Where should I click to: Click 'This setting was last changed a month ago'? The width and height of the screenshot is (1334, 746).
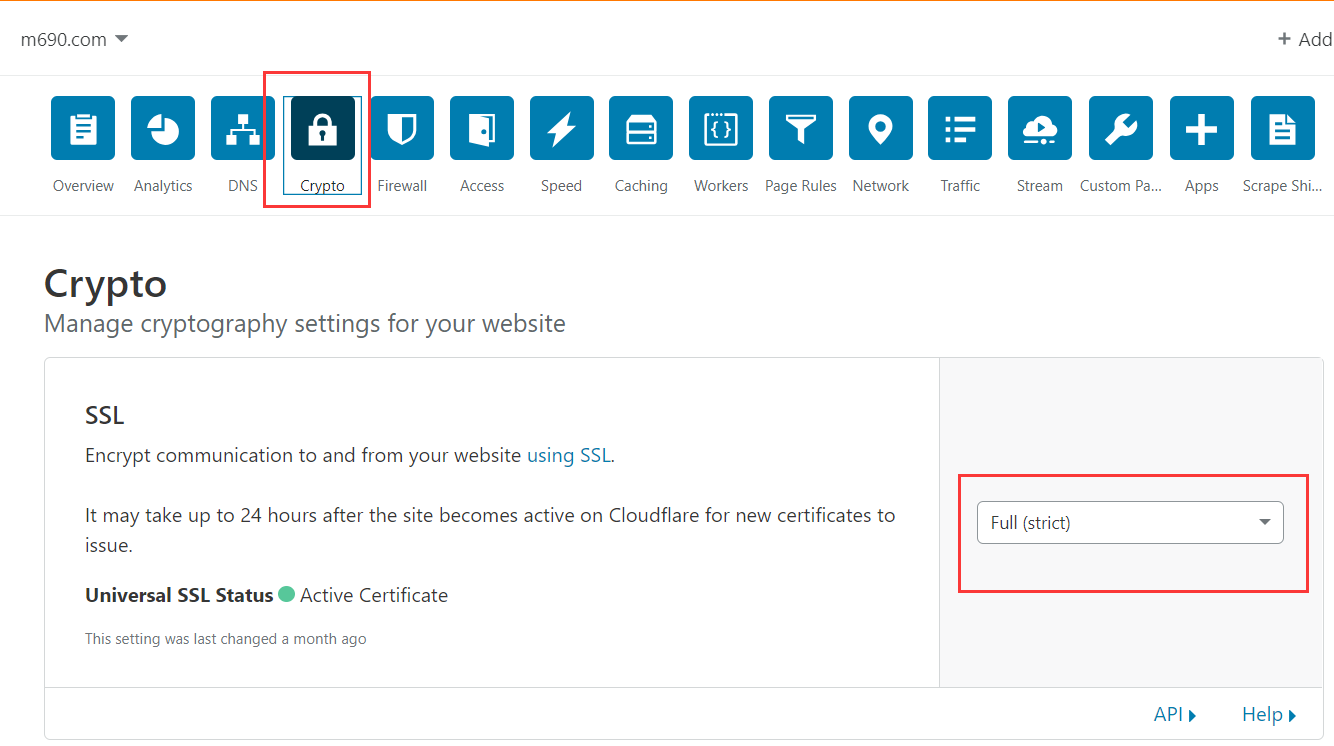(x=226, y=639)
